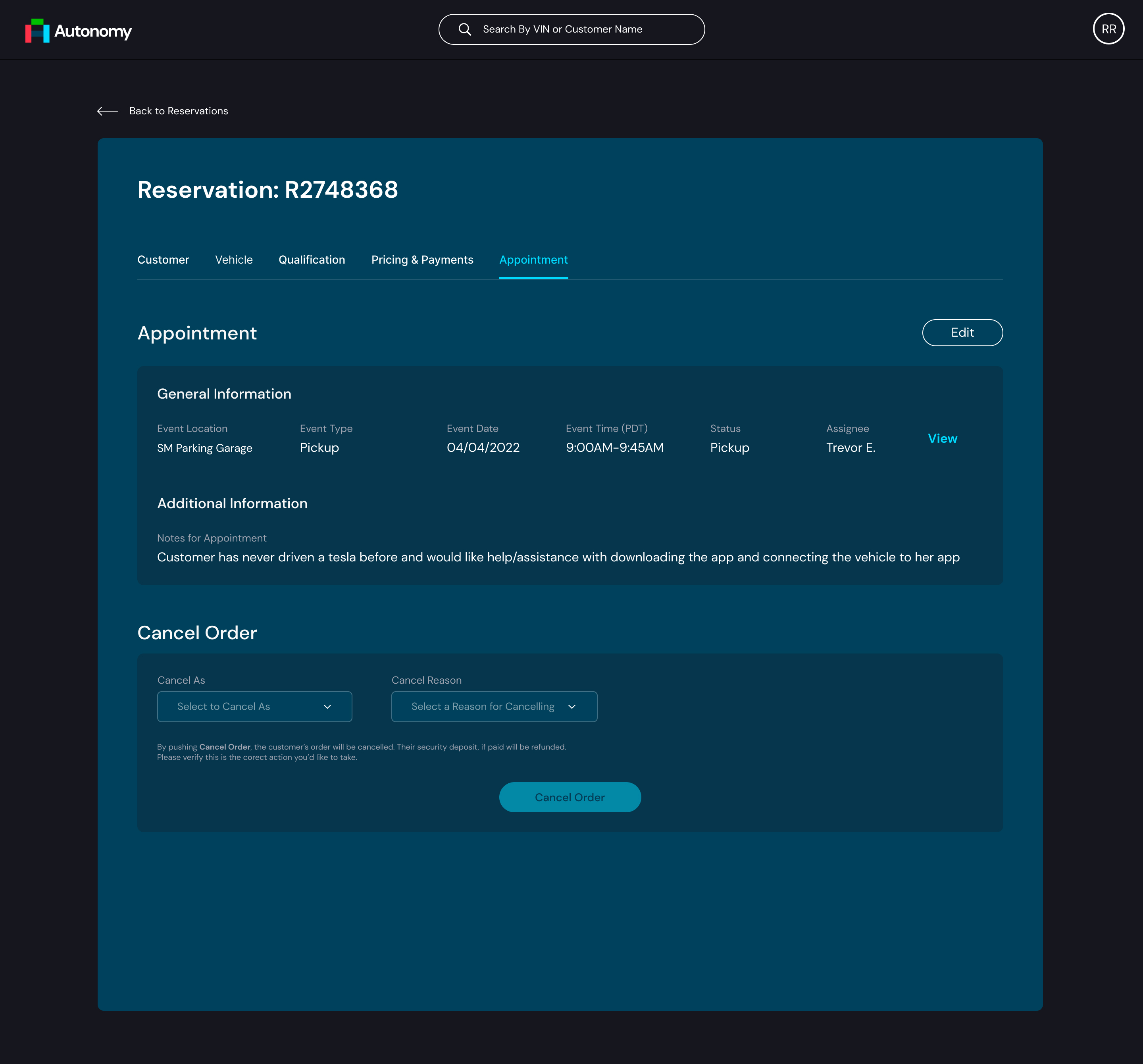Go to Pricing & Payments tab

pyautogui.click(x=422, y=260)
